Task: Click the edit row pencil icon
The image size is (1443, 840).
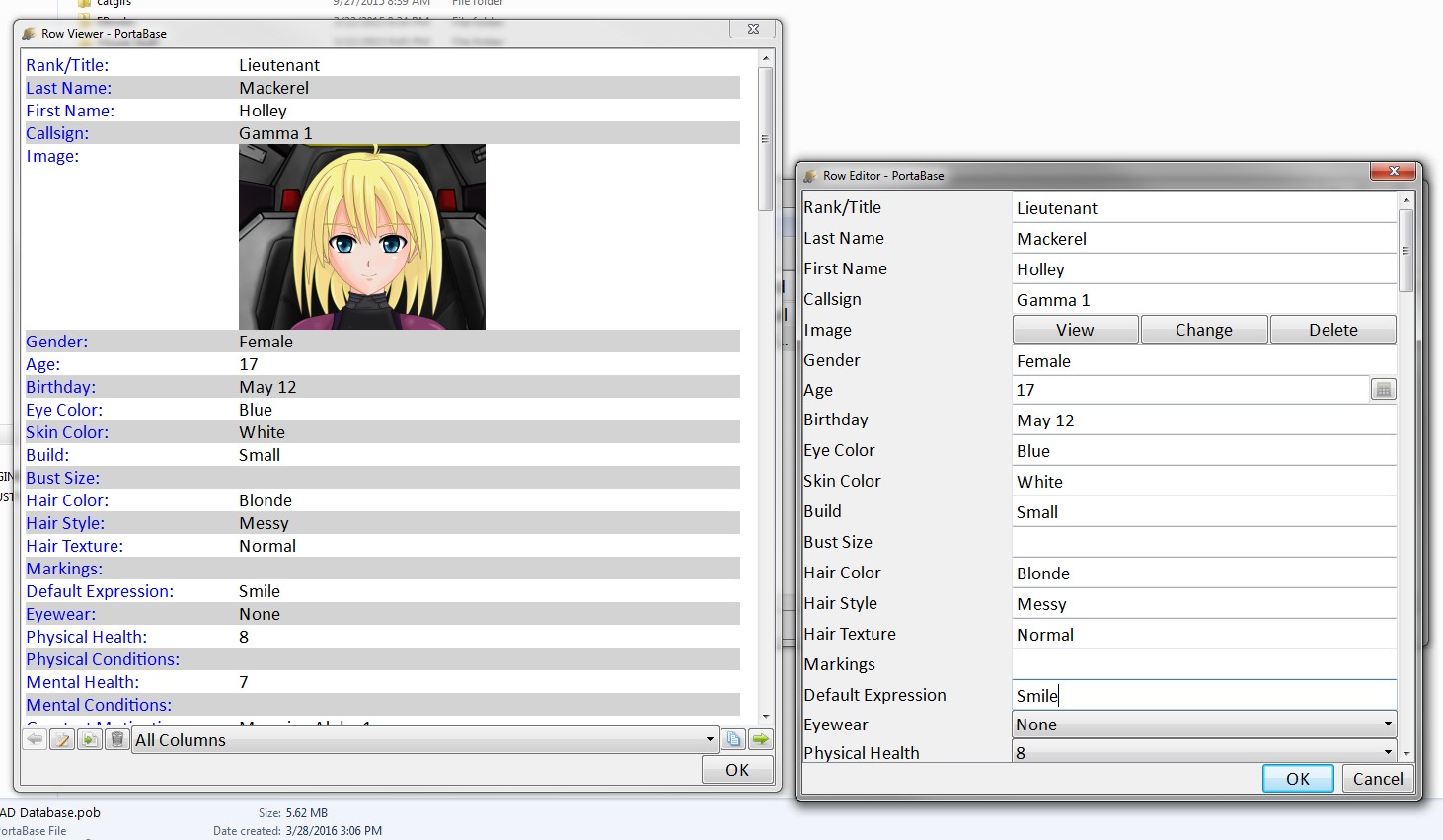Action: (x=62, y=739)
